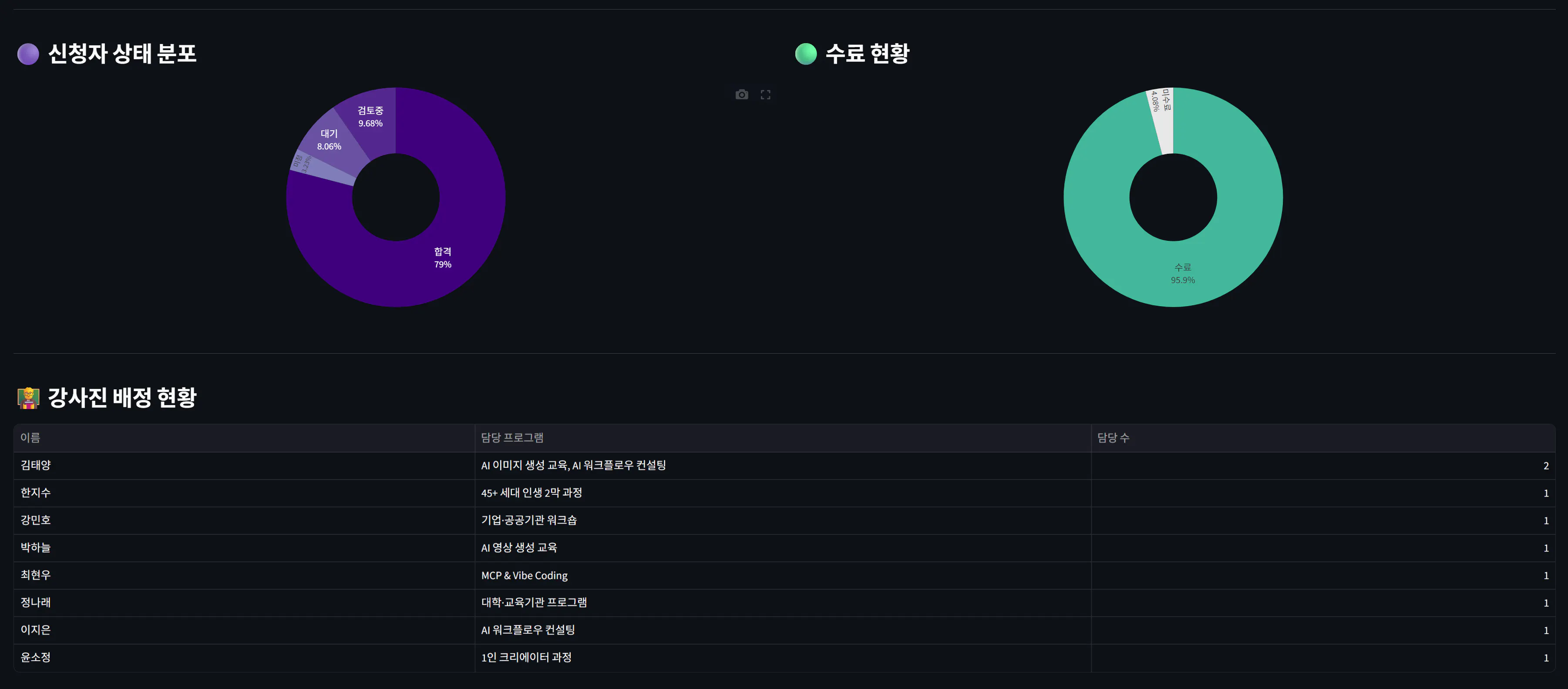Click the camera download-plot icon
The height and width of the screenshot is (689, 1568).
(741, 95)
